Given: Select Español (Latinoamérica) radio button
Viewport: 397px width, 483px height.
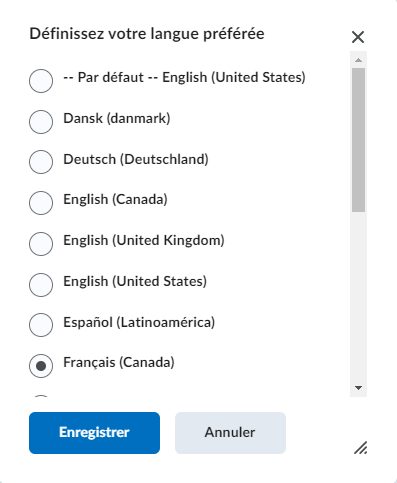Looking at the screenshot, I should 41,325.
